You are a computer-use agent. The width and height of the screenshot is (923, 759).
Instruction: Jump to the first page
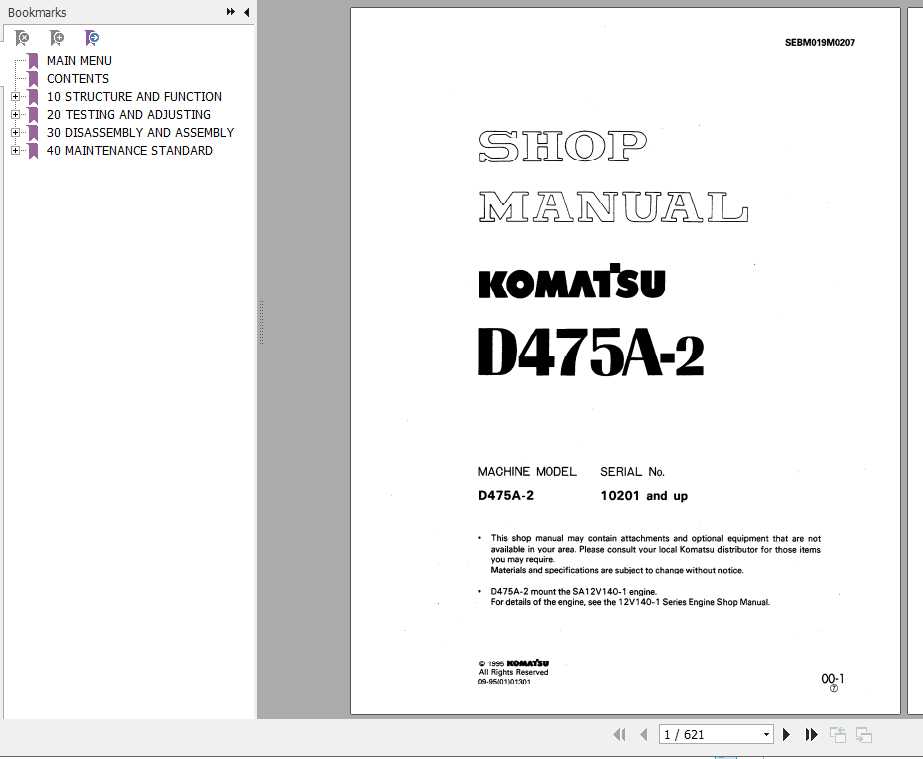tap(620, 734)
